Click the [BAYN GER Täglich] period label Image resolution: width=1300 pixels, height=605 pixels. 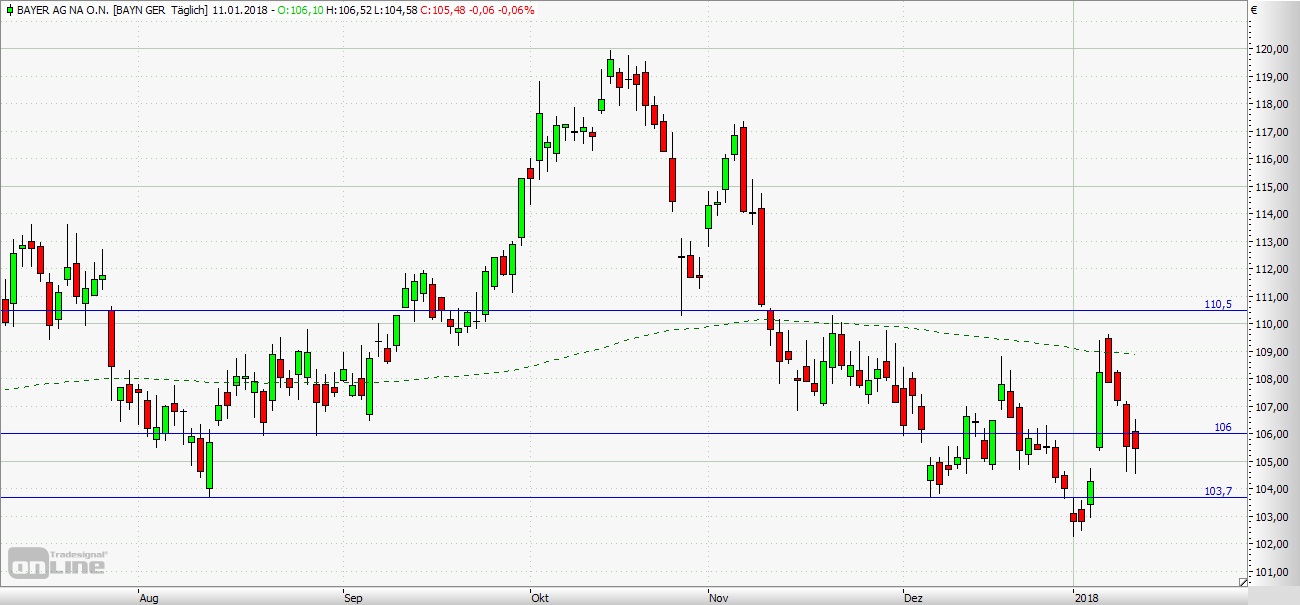point(161,10)
